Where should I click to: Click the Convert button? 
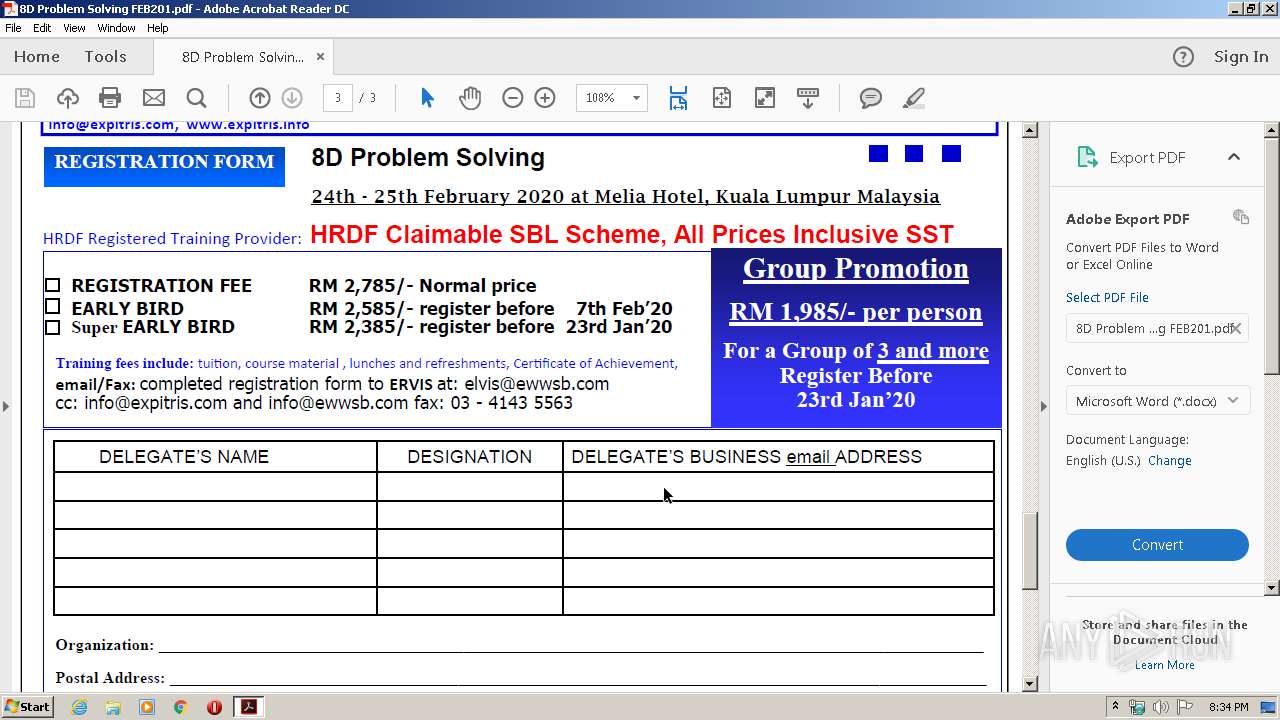[1157, 545]
